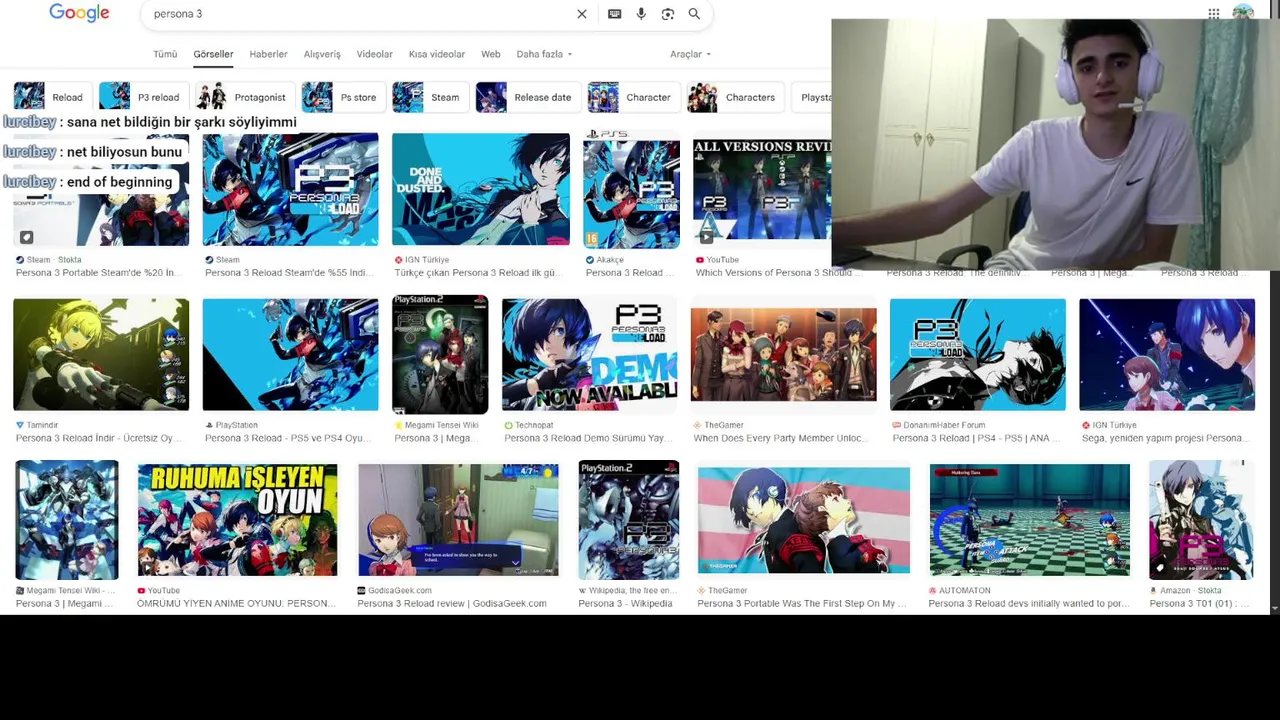The width and height of the screenshot is (1280, 720).
Task: Open the AUTOMATON gameplay screenshot
Action: [1030, 520]
